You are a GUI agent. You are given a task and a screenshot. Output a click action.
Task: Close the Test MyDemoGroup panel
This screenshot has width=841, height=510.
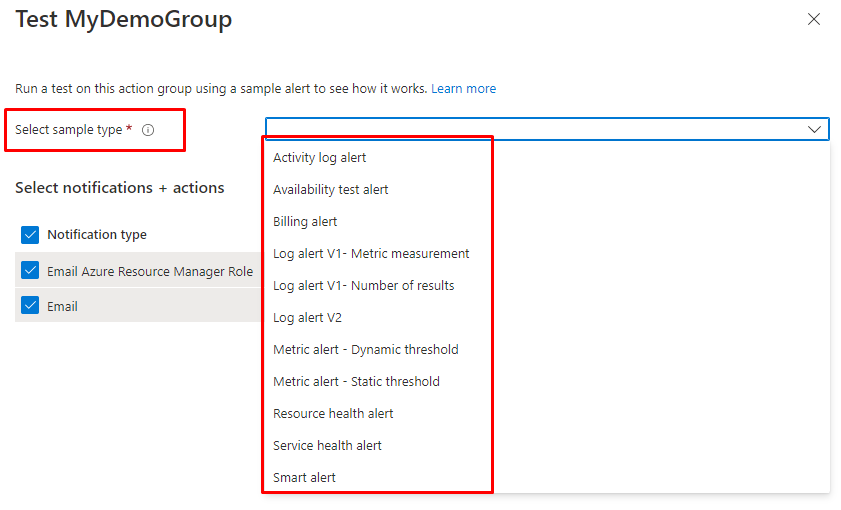[x=814, y=19]
